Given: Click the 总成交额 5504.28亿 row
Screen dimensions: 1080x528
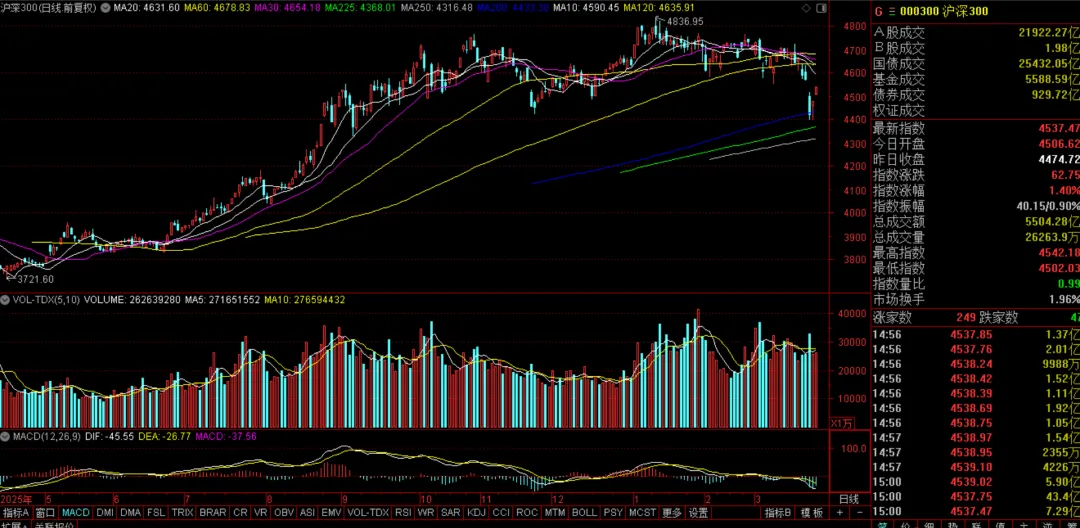Looking at the screenshot, I should 976,221.
